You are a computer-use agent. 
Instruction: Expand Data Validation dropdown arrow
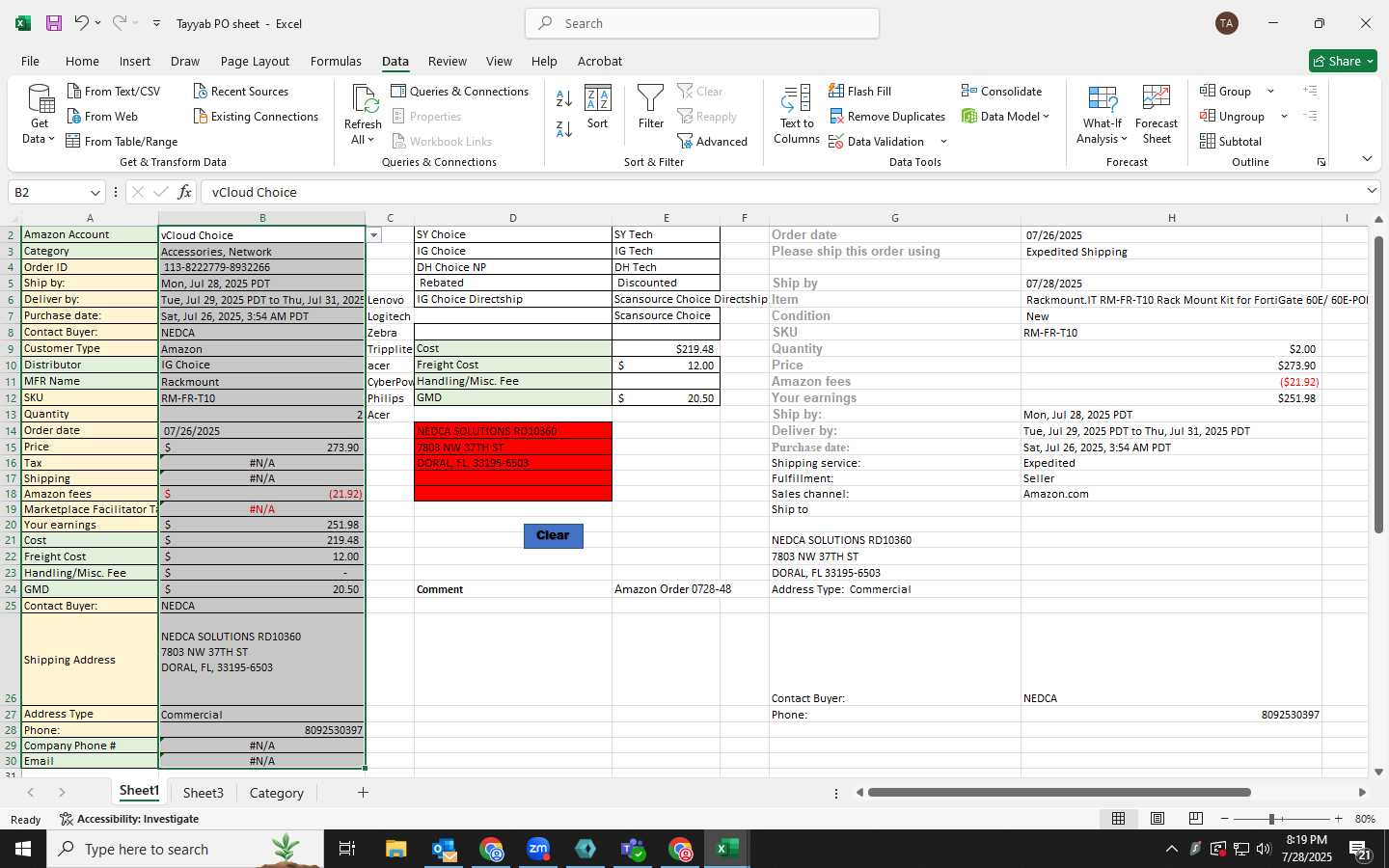943,142
